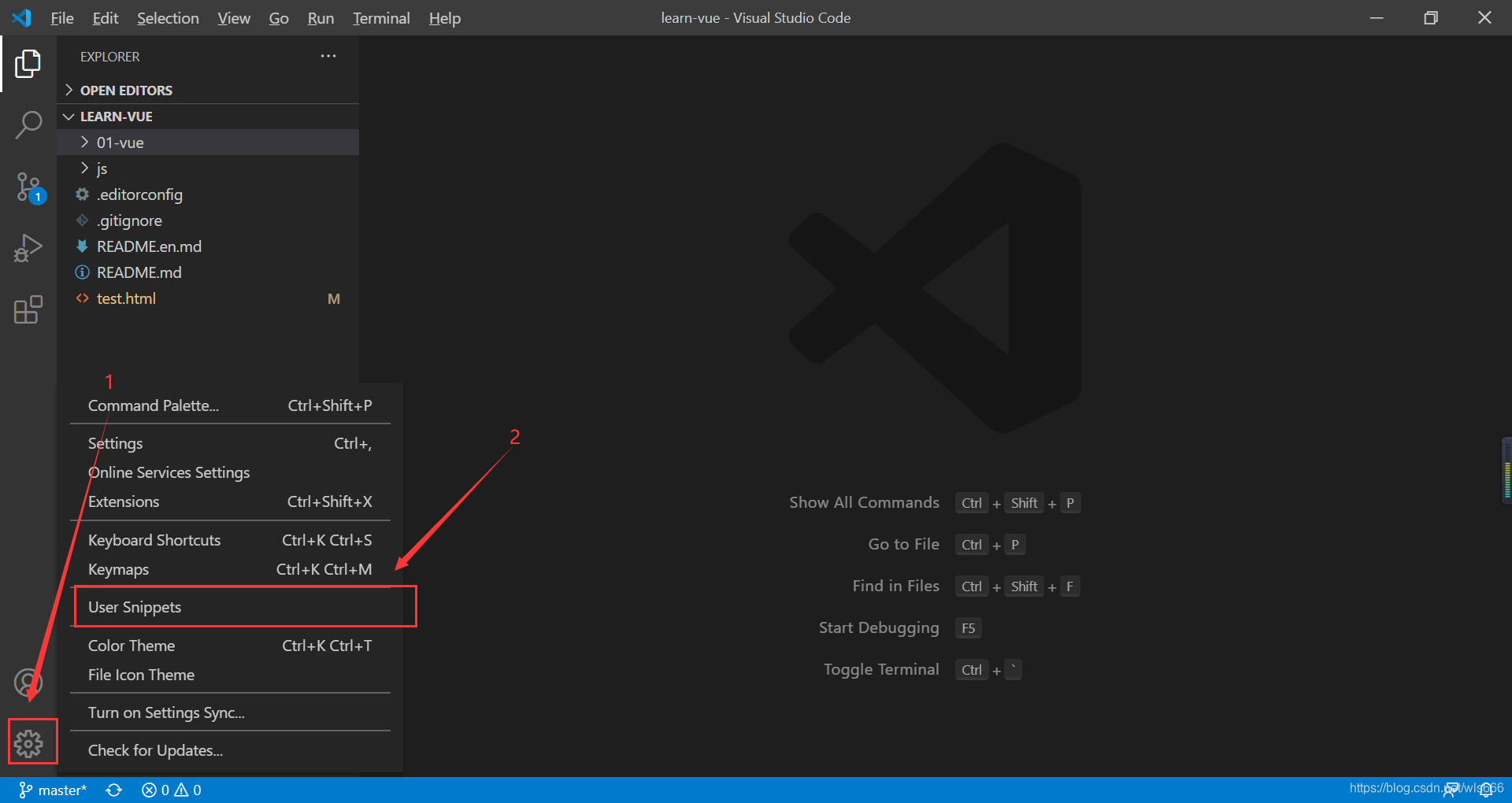The width and height of the screenshot is (1512, 803).
Task: Open errors and warnings count in status bar
Action: 172,790
